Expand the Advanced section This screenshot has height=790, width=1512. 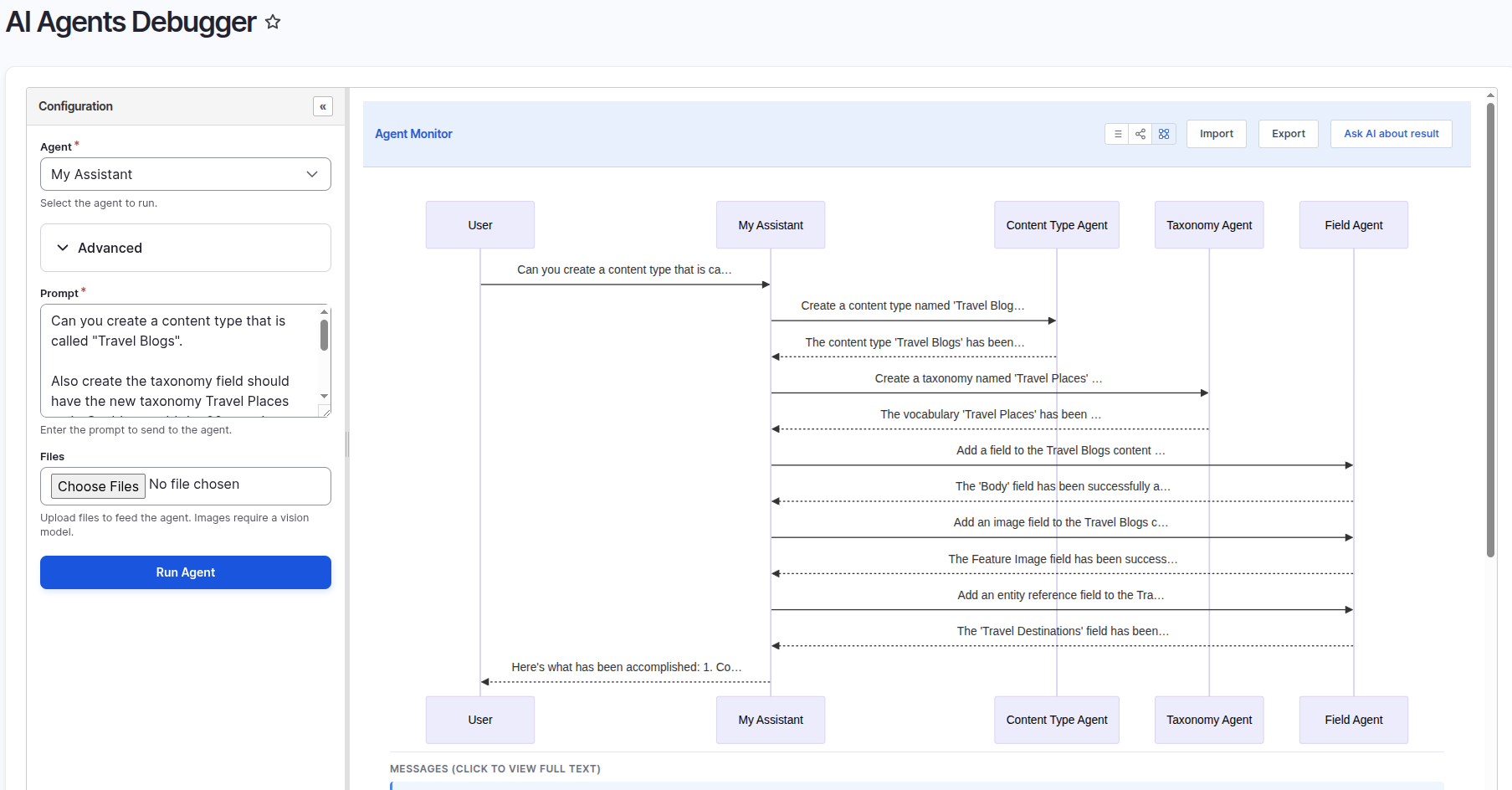186,248
